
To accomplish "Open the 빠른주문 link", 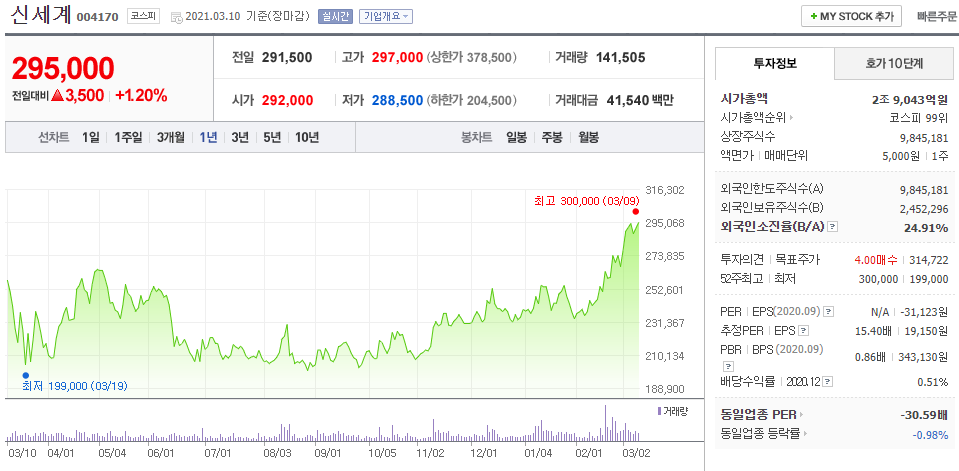I will pos(937,17).
